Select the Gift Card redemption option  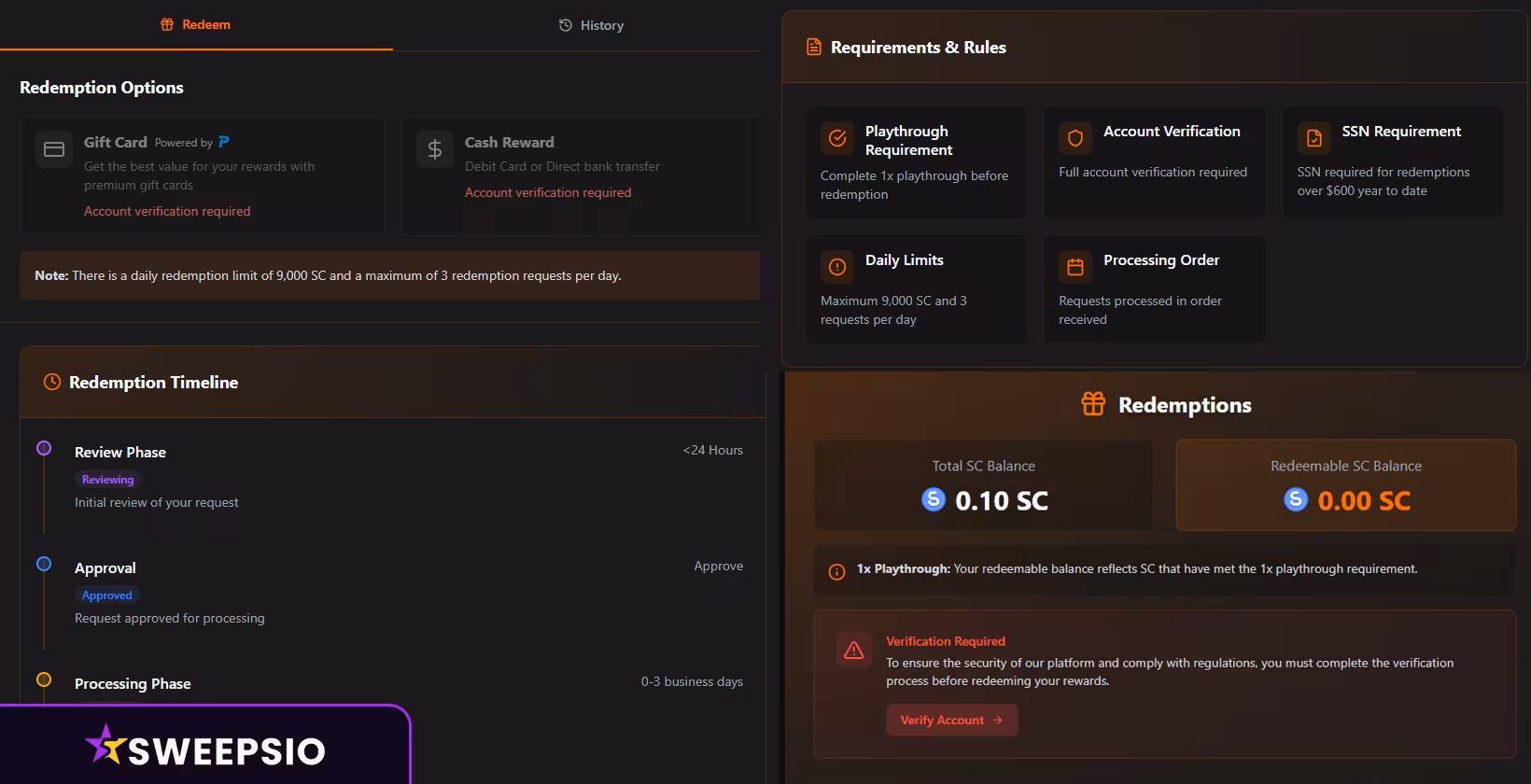tap(203, 175)
